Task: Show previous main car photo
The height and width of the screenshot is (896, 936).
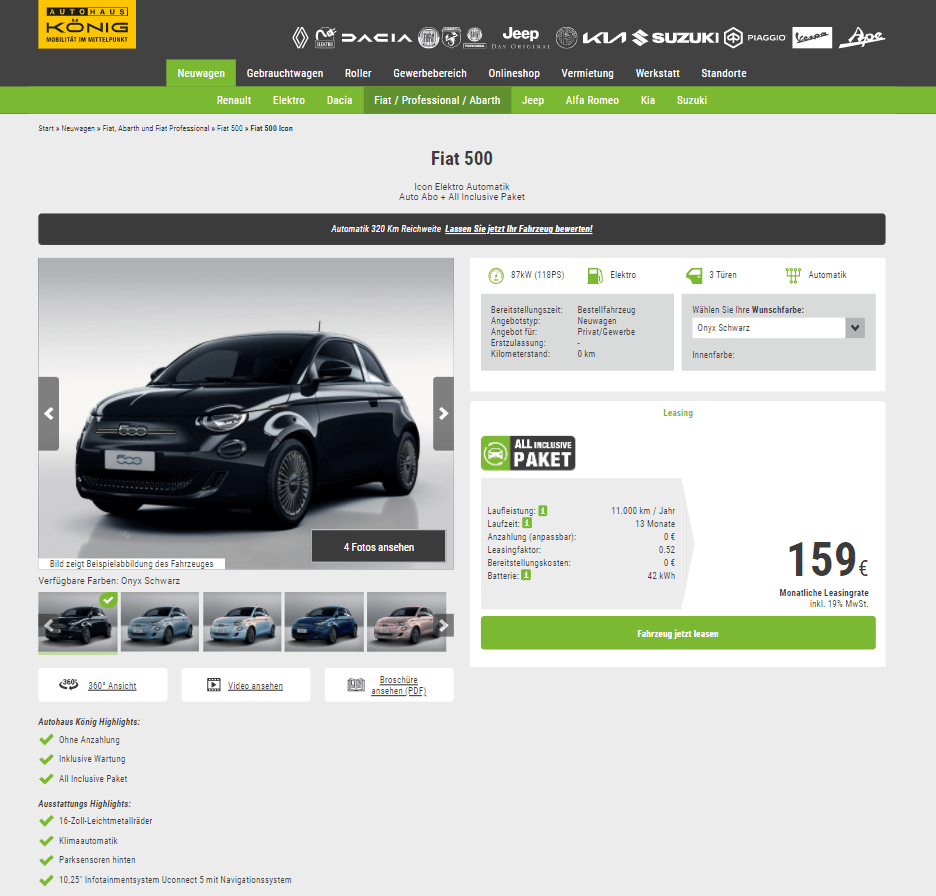Action: [x=49, y=414]
